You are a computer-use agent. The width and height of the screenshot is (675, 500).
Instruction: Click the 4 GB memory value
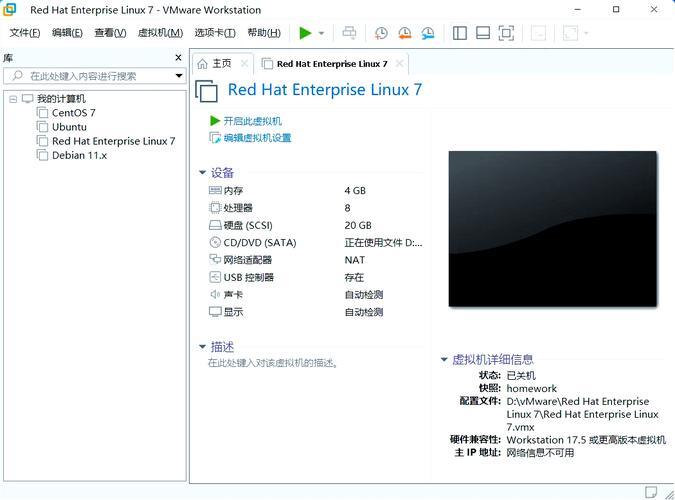point(355,190)
